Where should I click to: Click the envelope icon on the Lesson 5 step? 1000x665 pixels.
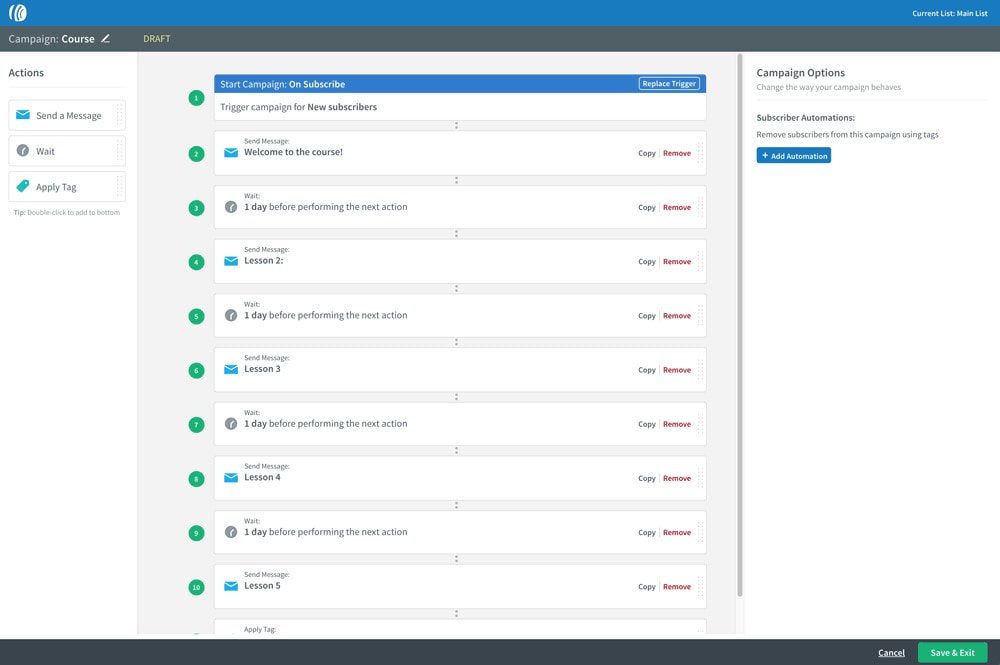[x=231, y=587]
